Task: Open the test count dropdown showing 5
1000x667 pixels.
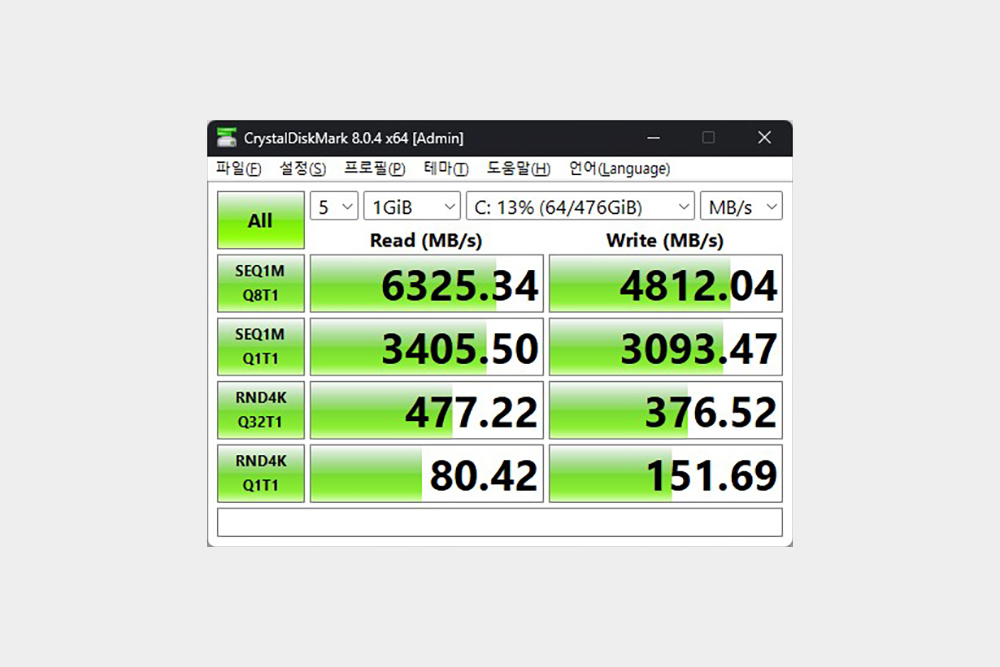Action: (x=334, y=207)
